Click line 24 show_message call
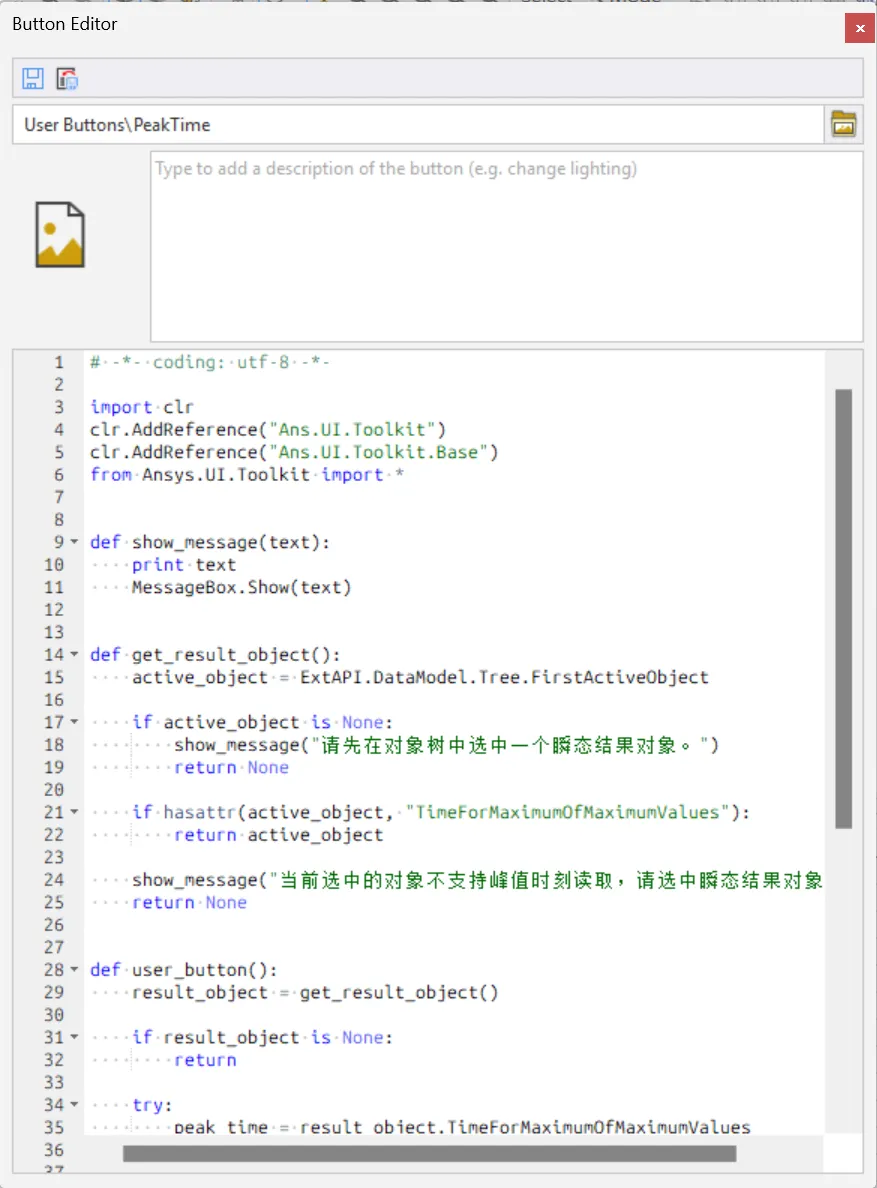The width and height of the screenshot is (877, 1188). point(477,880)
